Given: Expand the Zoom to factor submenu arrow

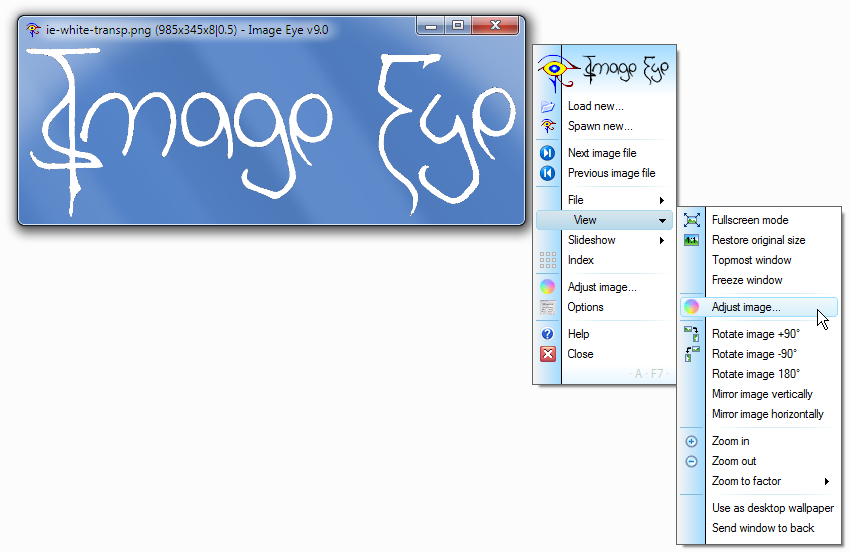Looking at the screenshot, I should [827, 482].
